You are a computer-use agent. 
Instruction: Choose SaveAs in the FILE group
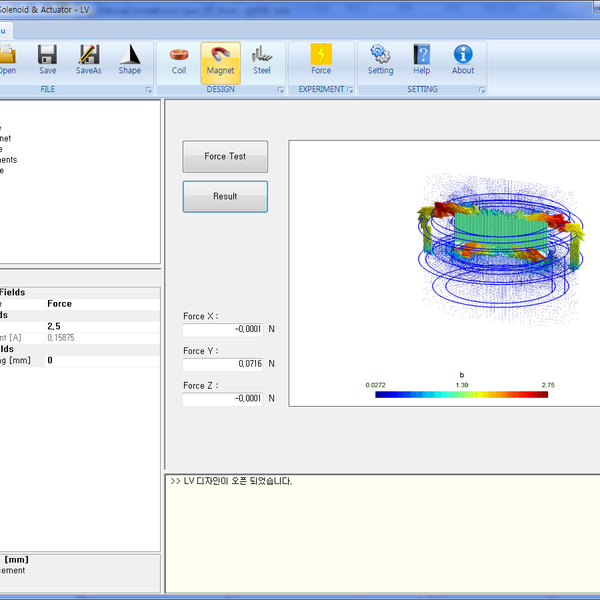[x=89, y=58]
